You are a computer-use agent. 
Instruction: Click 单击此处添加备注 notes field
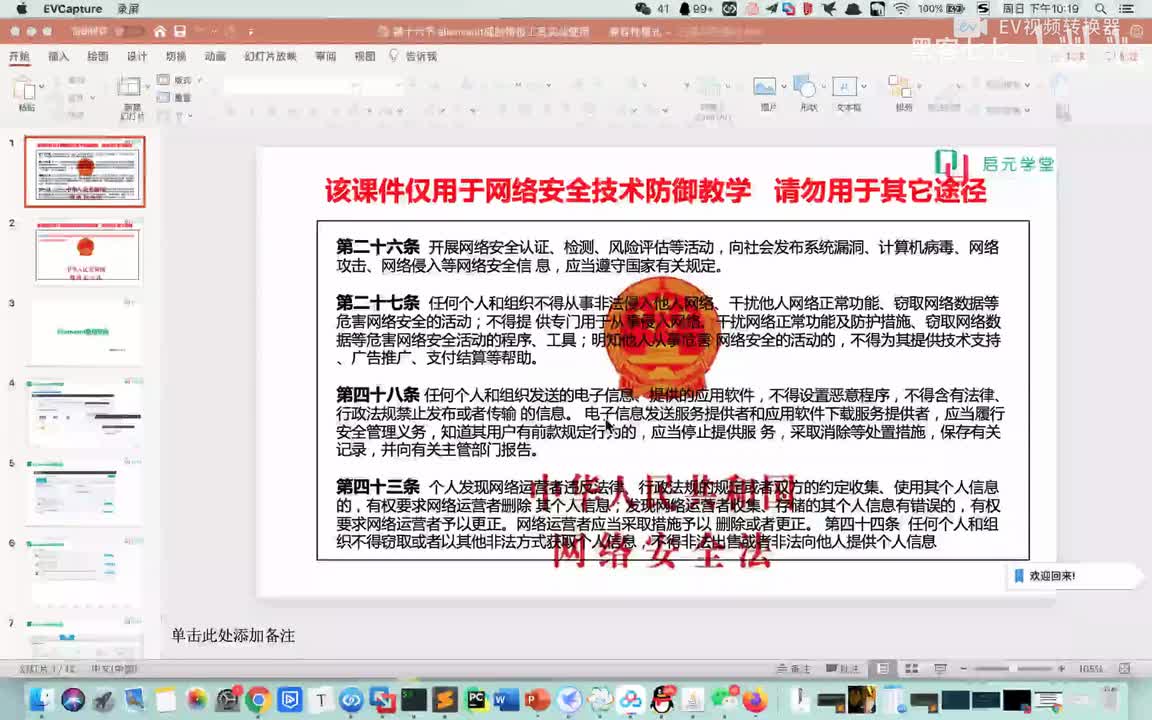[x=233, y=636]
